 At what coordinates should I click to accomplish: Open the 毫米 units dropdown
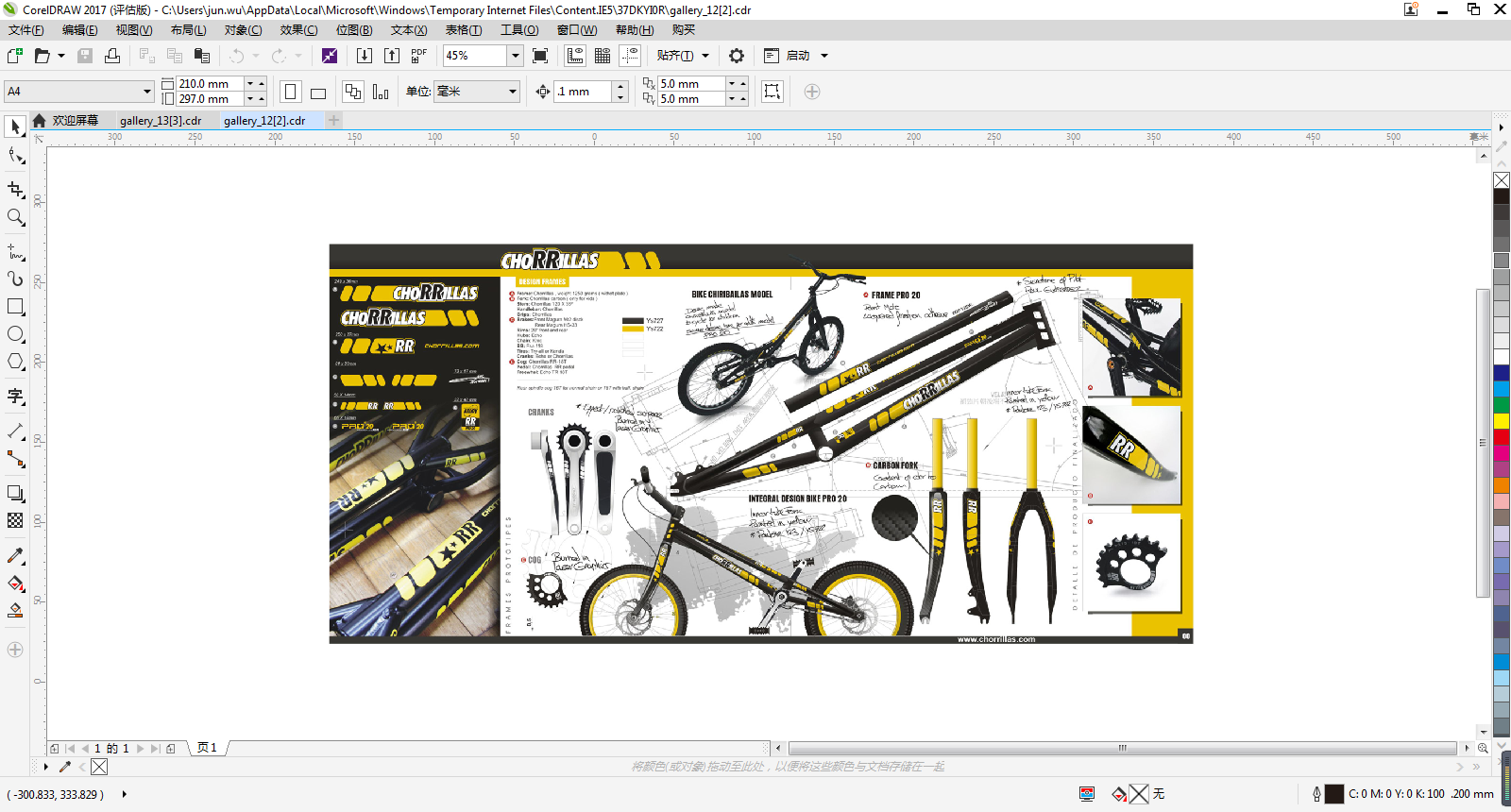pos(513,92)
